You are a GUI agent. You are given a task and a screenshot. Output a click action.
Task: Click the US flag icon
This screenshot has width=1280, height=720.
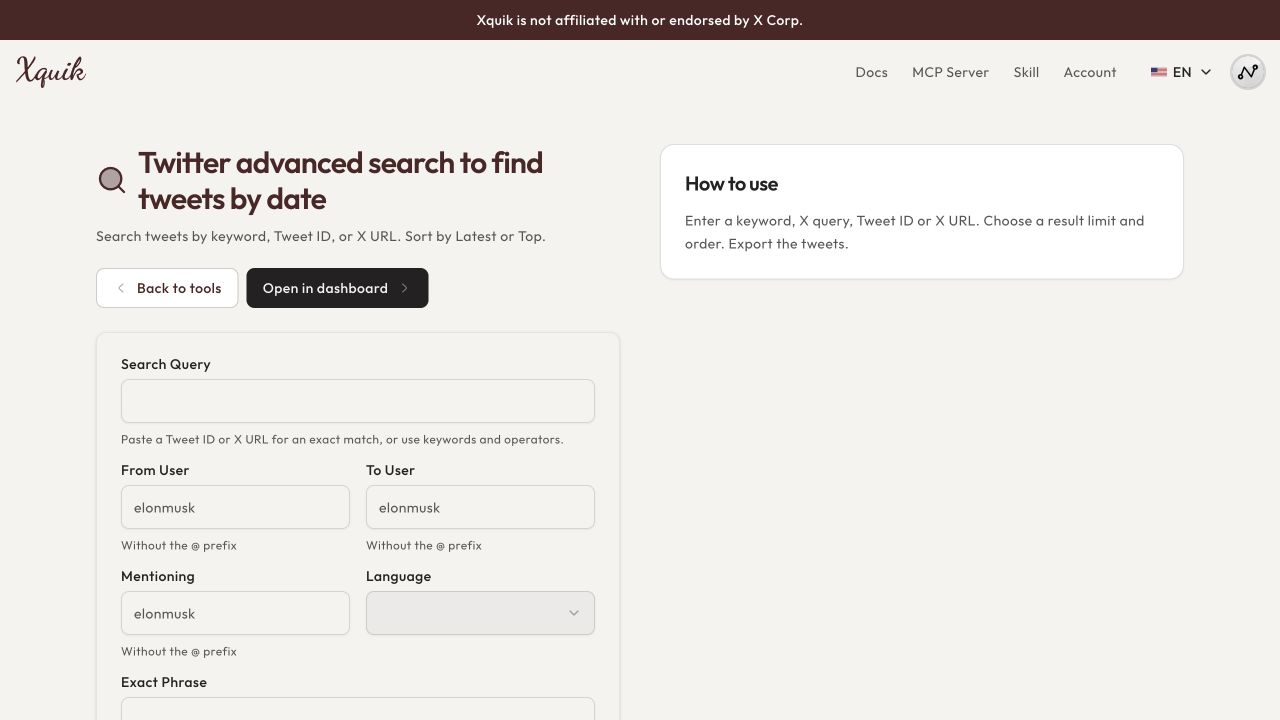point(1158,72)
